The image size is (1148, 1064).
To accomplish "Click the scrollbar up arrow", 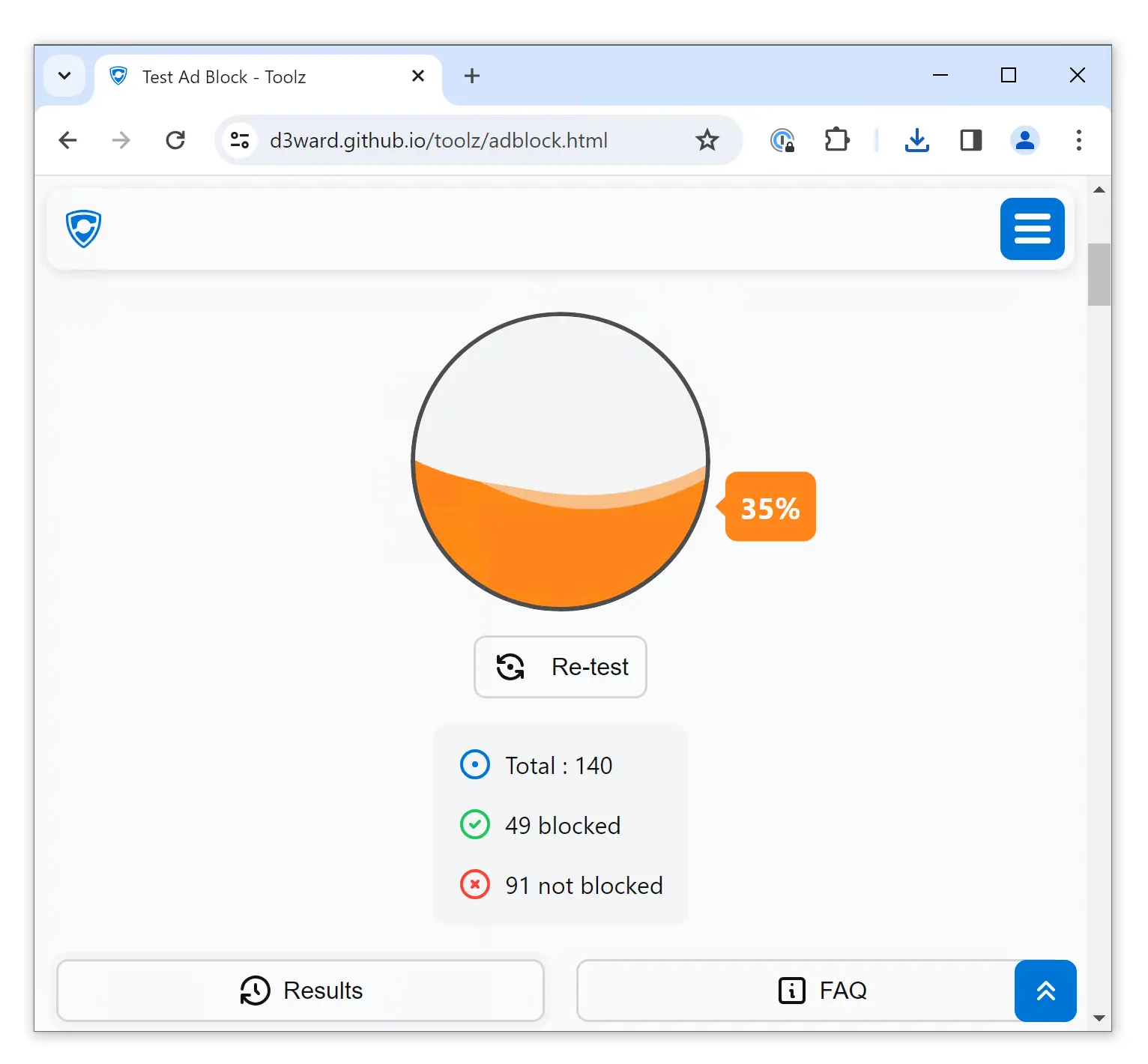I will pyautogui.click(x=1099, y=190).
